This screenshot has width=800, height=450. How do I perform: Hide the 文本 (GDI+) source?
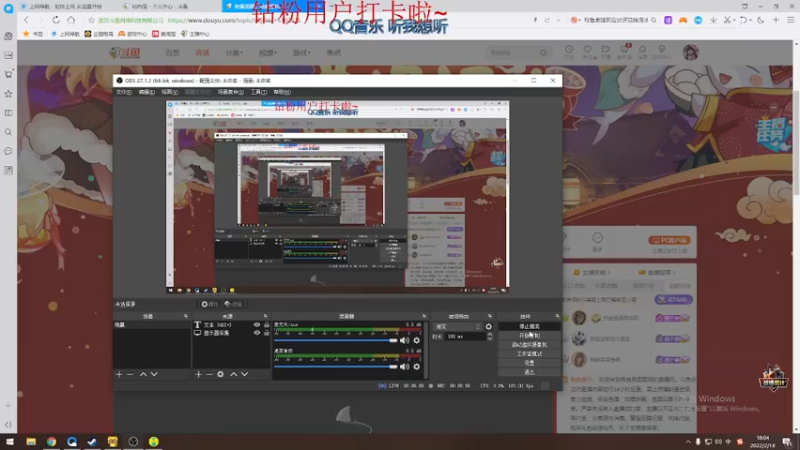[x=257, y=324]
